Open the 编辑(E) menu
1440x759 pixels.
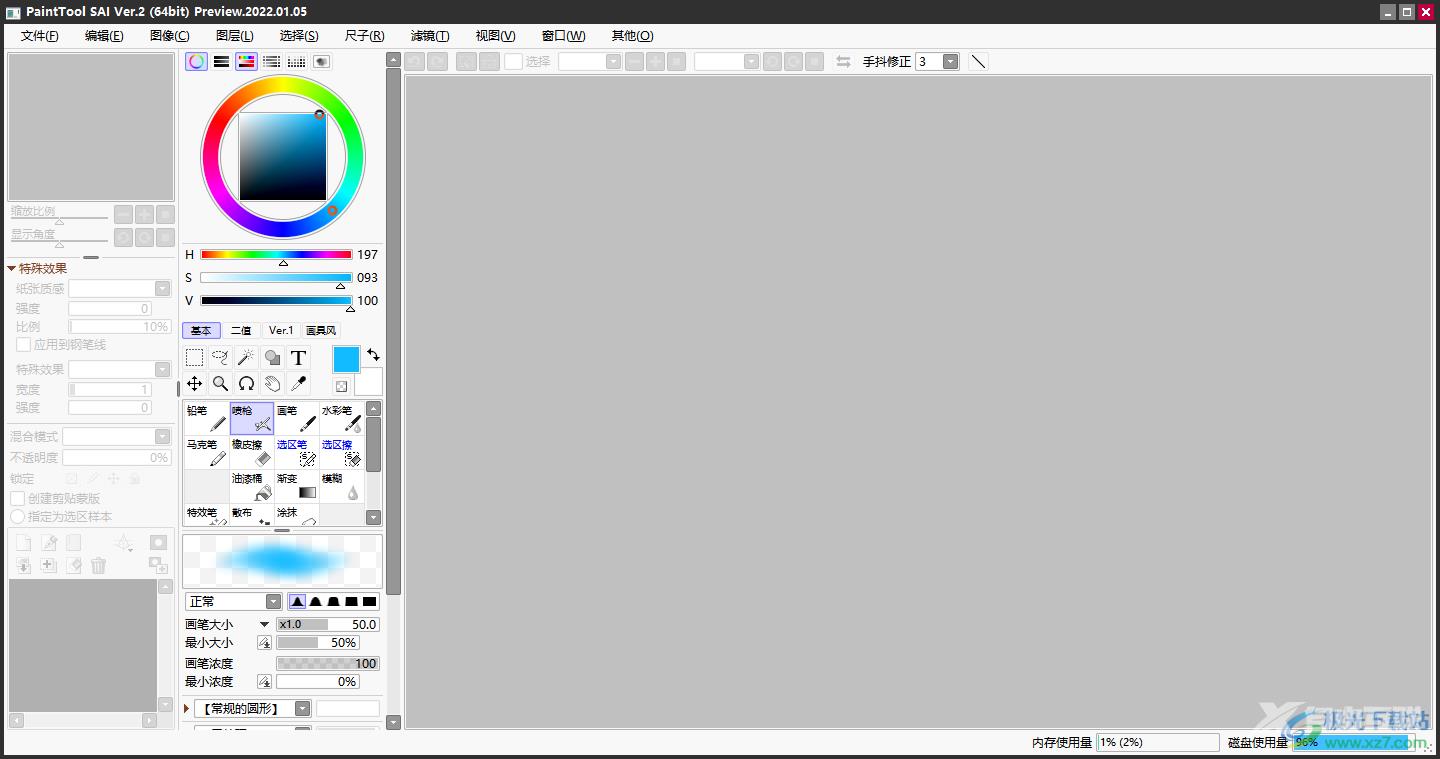(x=104, y=36)
